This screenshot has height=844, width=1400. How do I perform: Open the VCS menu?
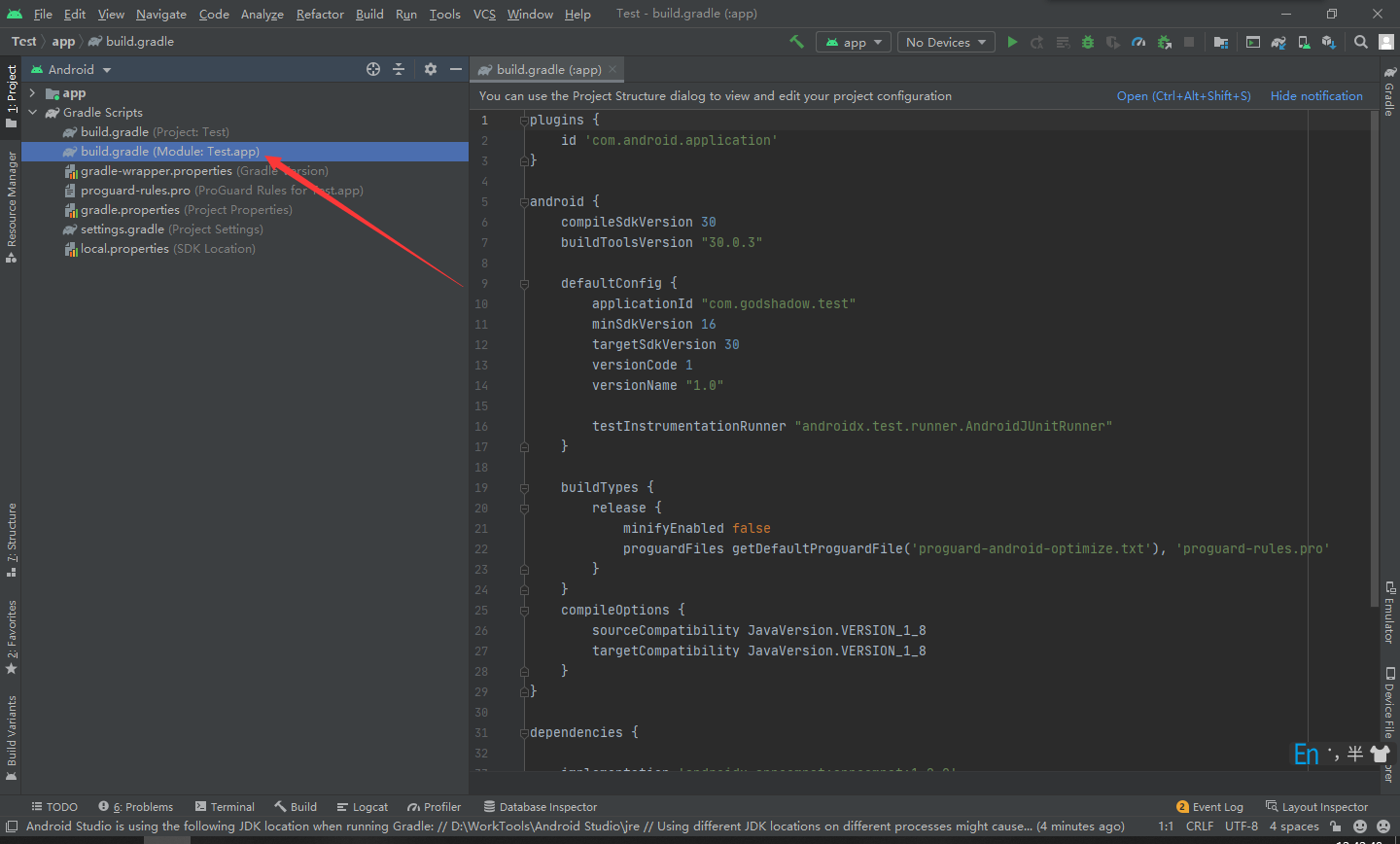484,14
